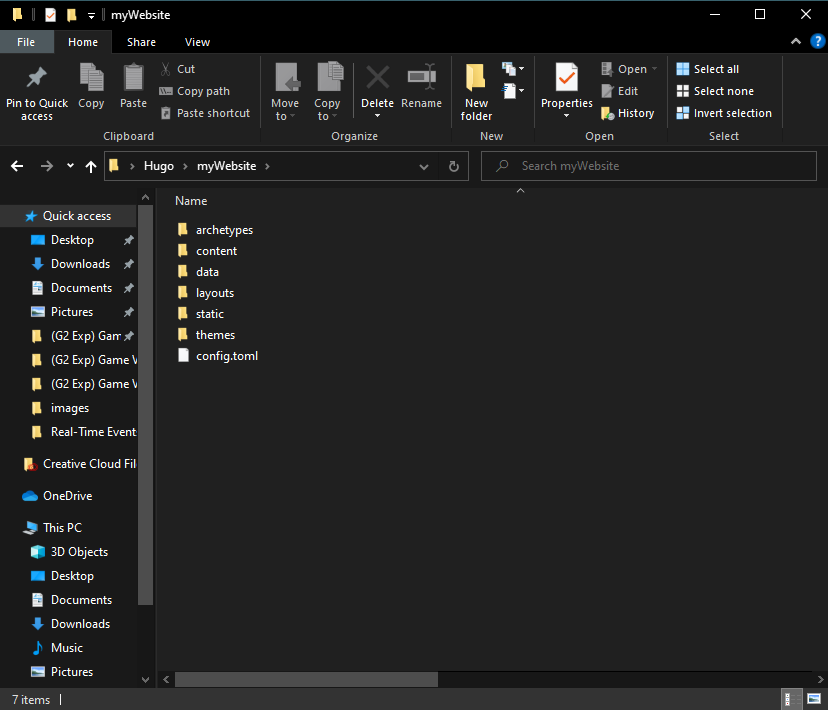Select Cut in the Clipboard group
The width and height of the screenshot is (828, 710).
tap(178, 69)
